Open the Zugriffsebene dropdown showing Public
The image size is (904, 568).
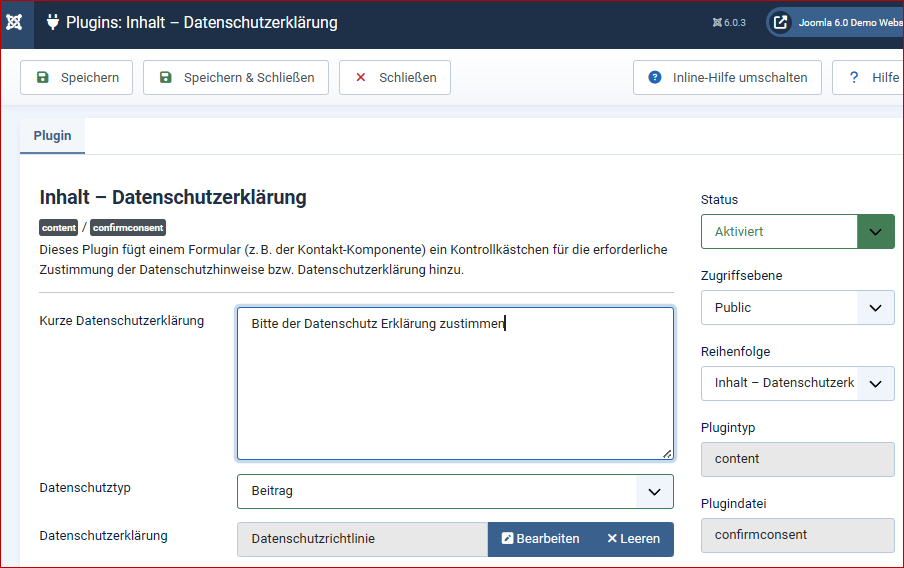[x=797, y=307]
